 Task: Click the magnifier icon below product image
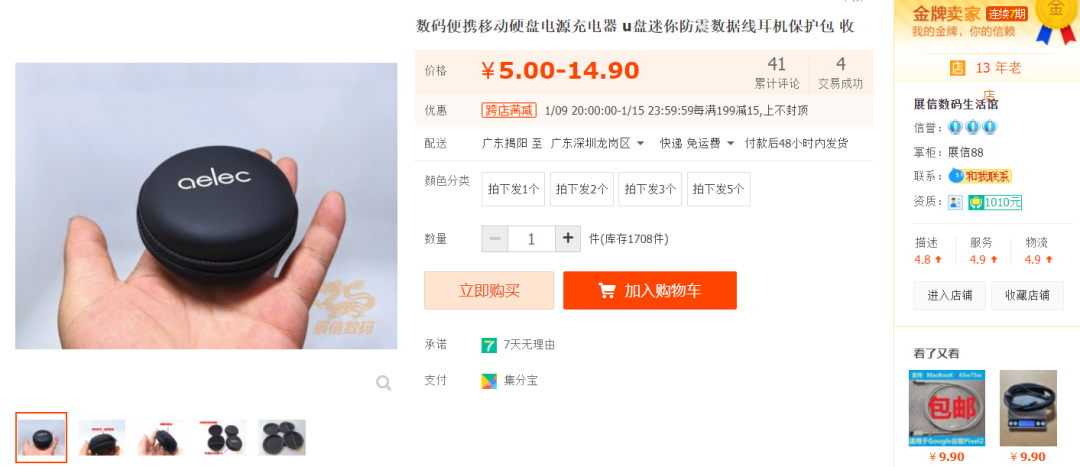click(384, 383)
